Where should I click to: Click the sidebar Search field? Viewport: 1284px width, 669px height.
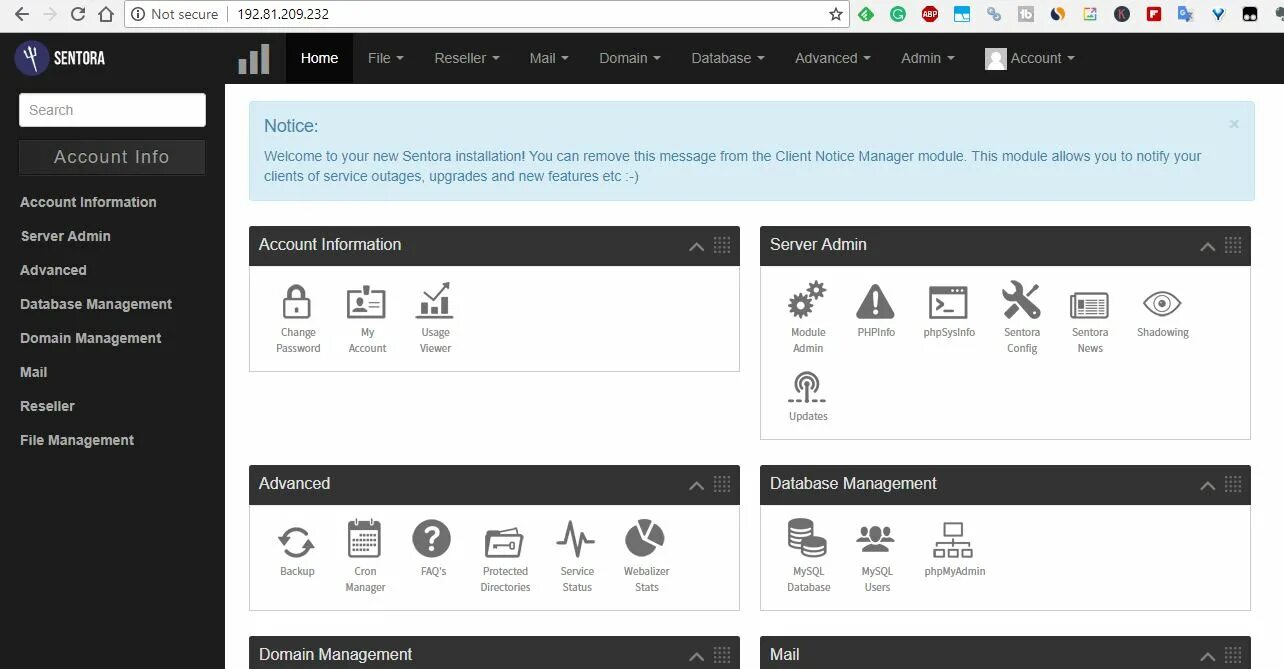click(x=112, y=110)
